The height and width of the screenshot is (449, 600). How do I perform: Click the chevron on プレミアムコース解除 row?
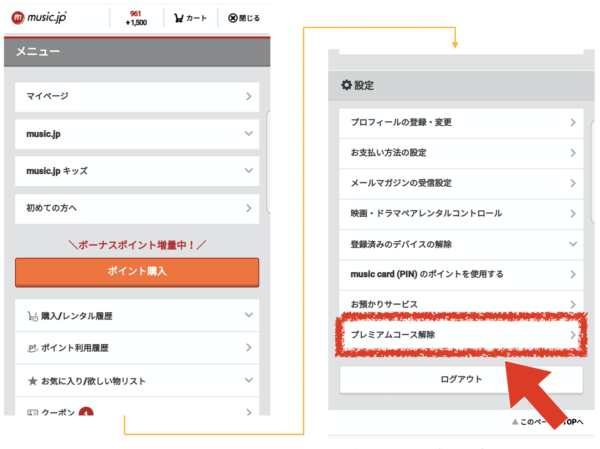[x=573, y=335]
